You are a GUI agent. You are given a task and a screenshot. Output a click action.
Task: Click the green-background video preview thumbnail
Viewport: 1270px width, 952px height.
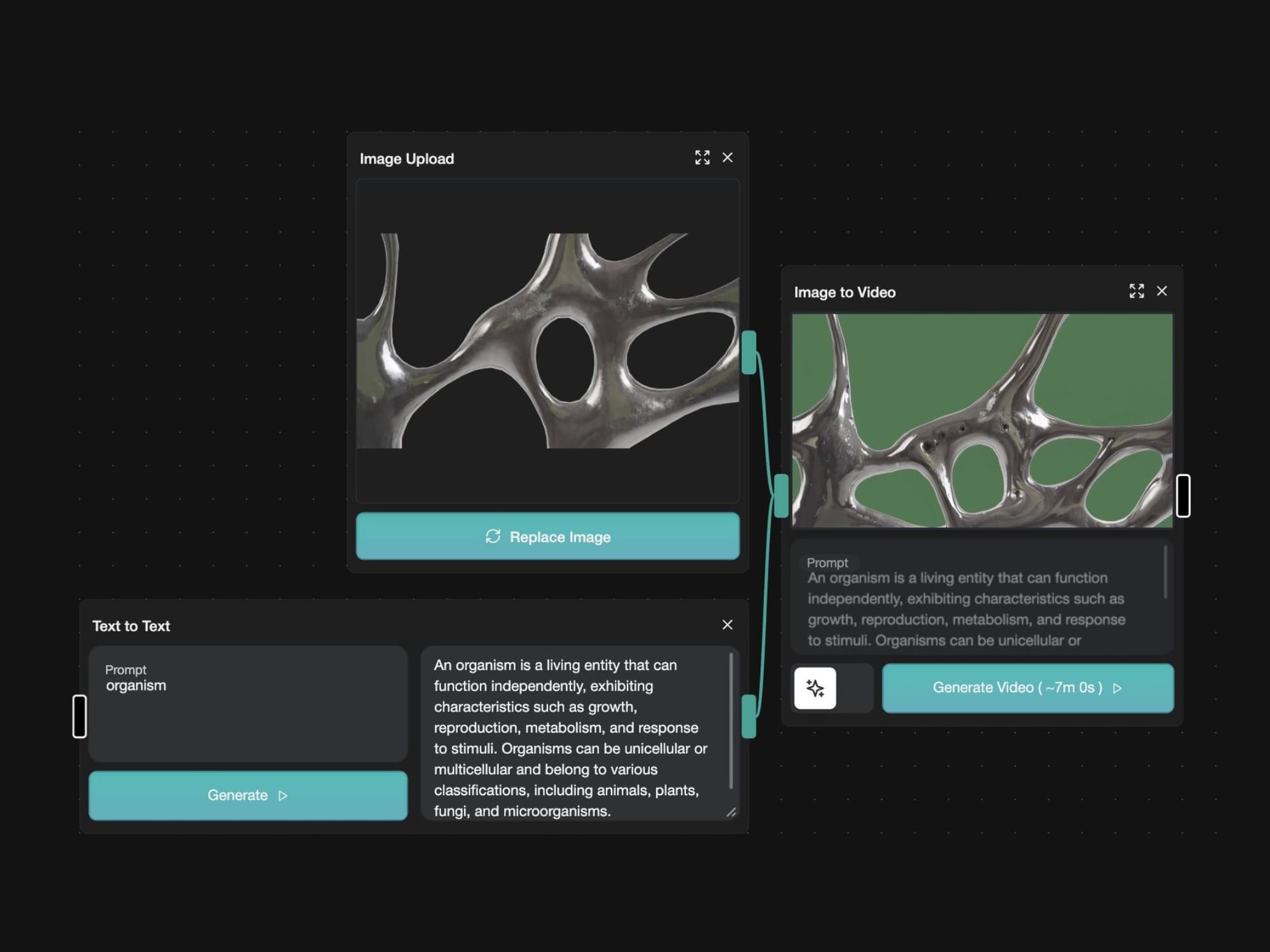[x=982, y=420]
